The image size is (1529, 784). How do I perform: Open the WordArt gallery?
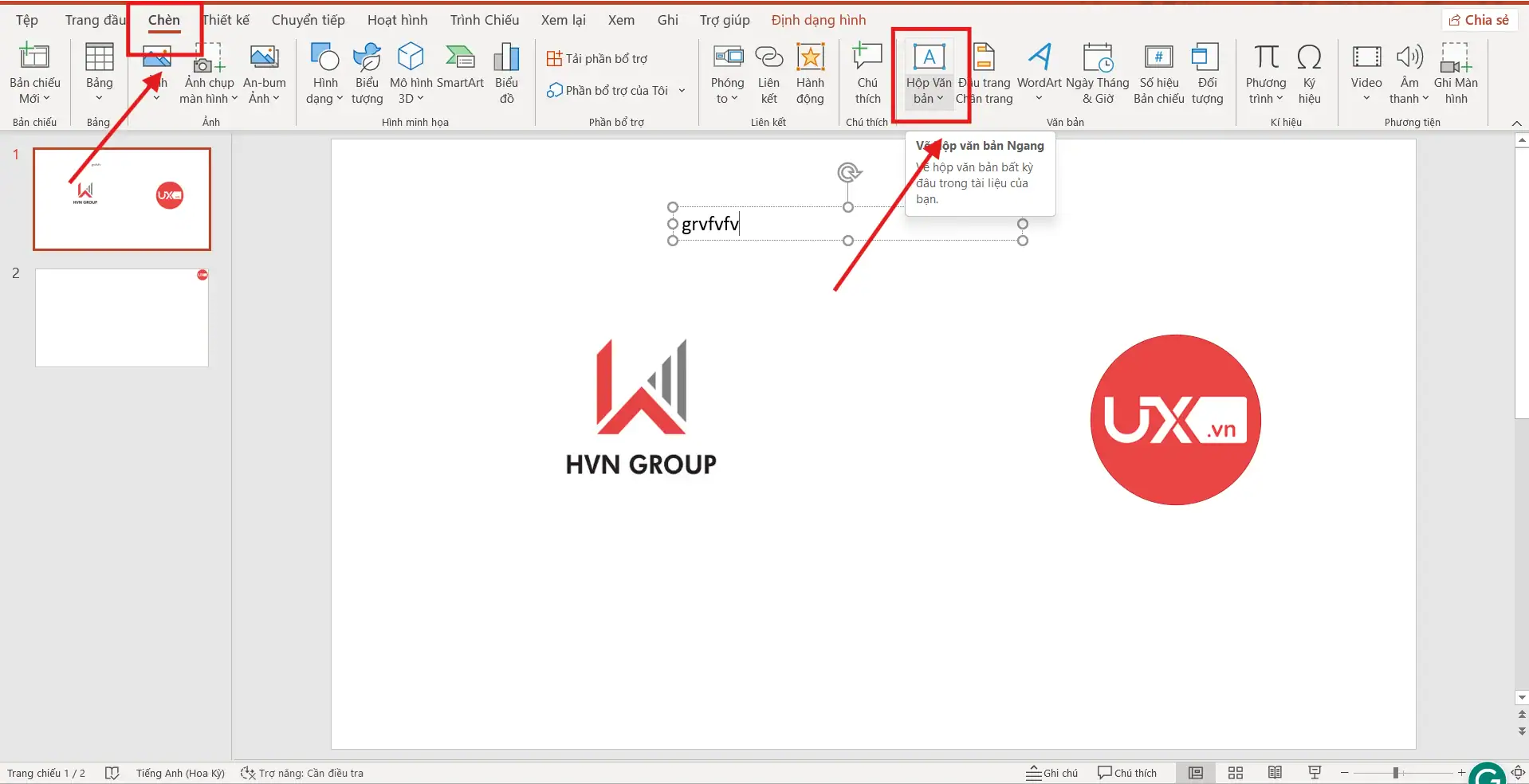[x=1039, y=72]
